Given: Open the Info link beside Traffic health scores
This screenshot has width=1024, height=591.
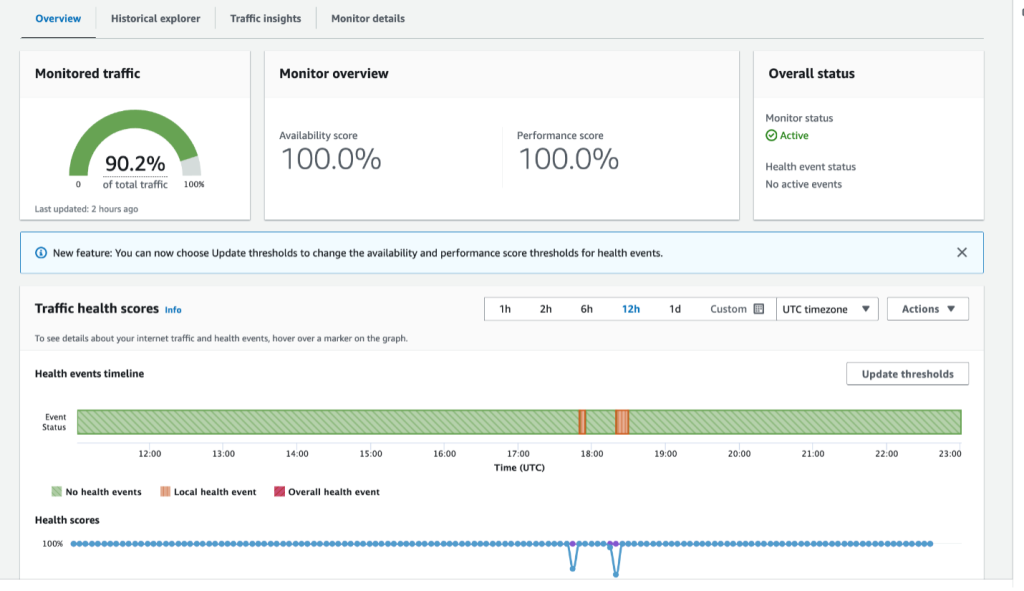Looking at the screenshot, I should pyautogui.click(x=172, y=309).
